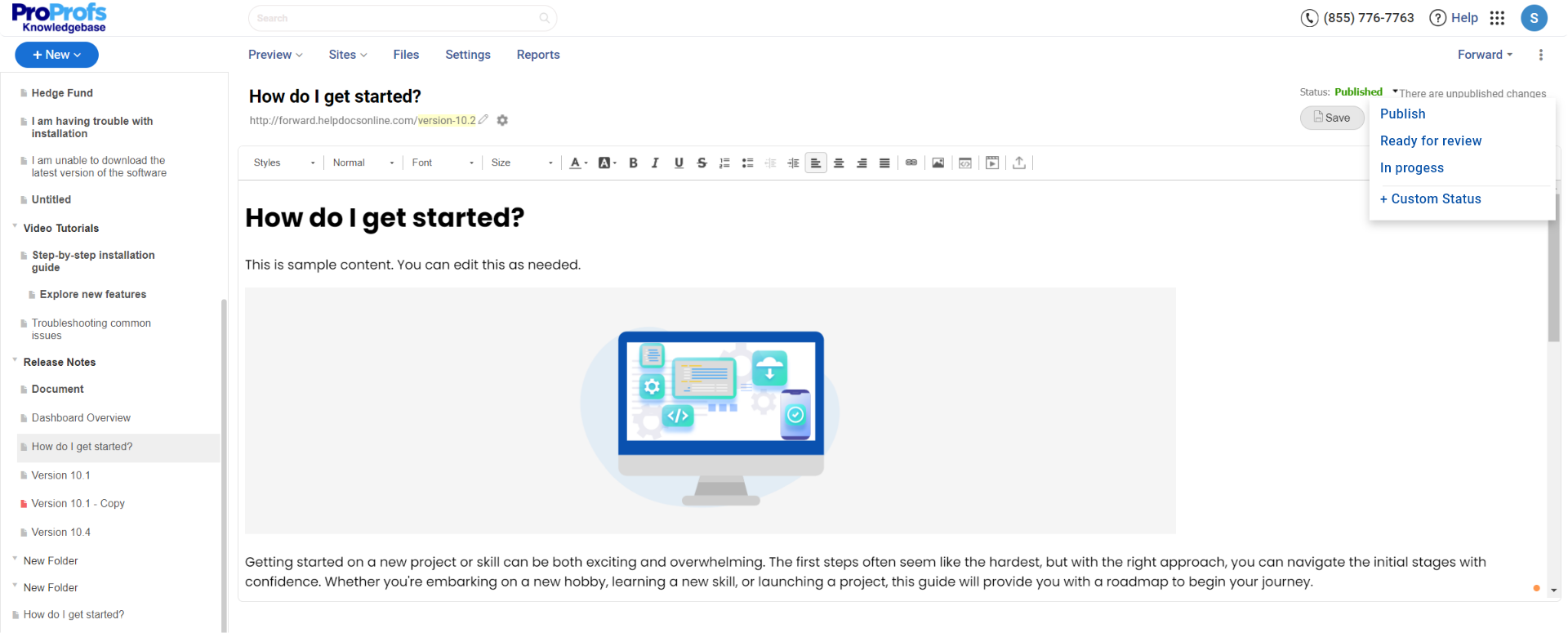Open the user profile avatar S
Screen dimensions: 1568x633
(1534, 18)
